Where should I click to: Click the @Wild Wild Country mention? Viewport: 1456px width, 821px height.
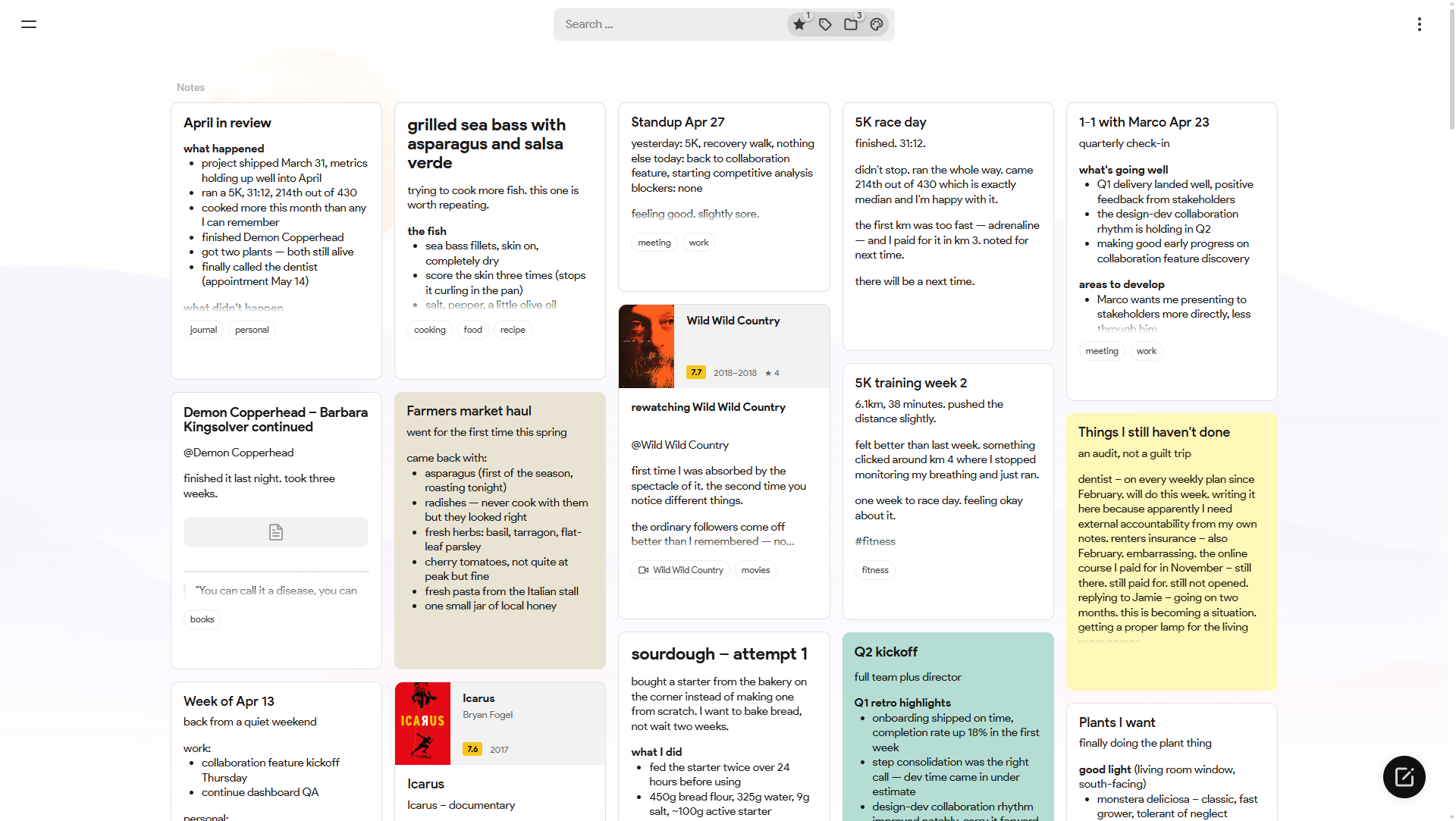pyautogui.click(x=679, y=445)
